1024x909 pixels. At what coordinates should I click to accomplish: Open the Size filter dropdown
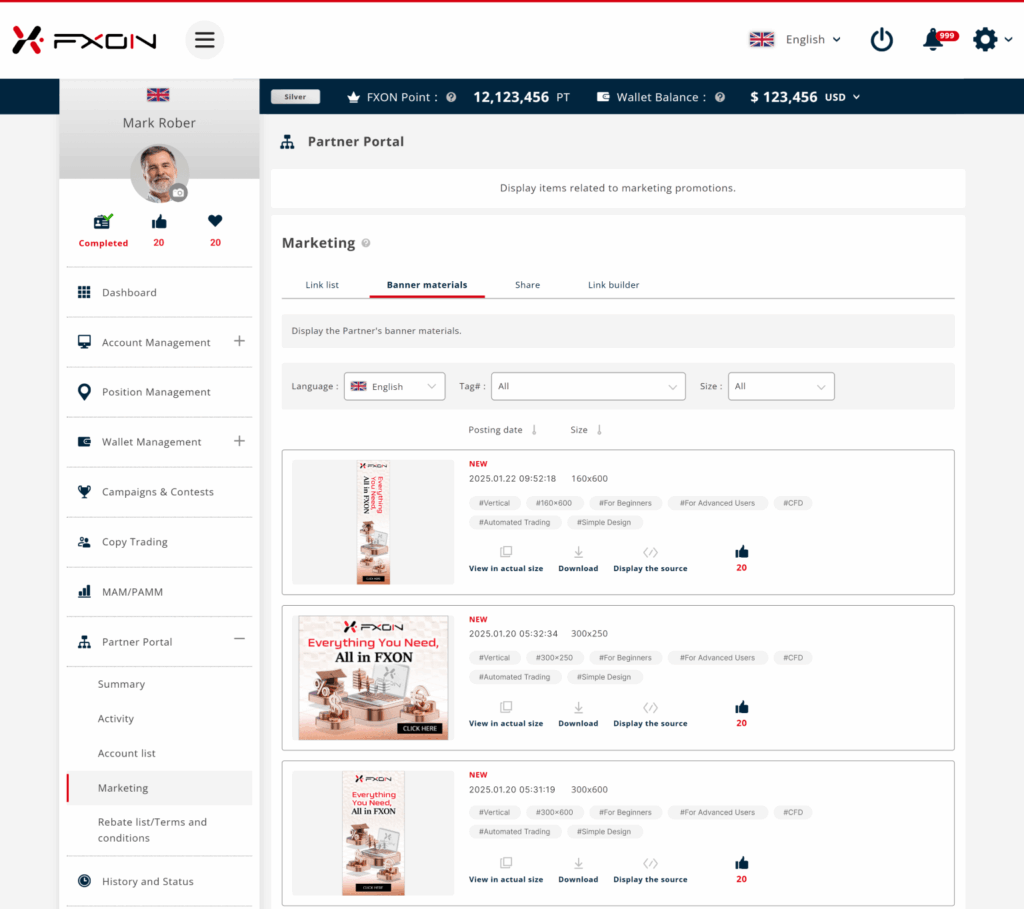pos(780,387)
